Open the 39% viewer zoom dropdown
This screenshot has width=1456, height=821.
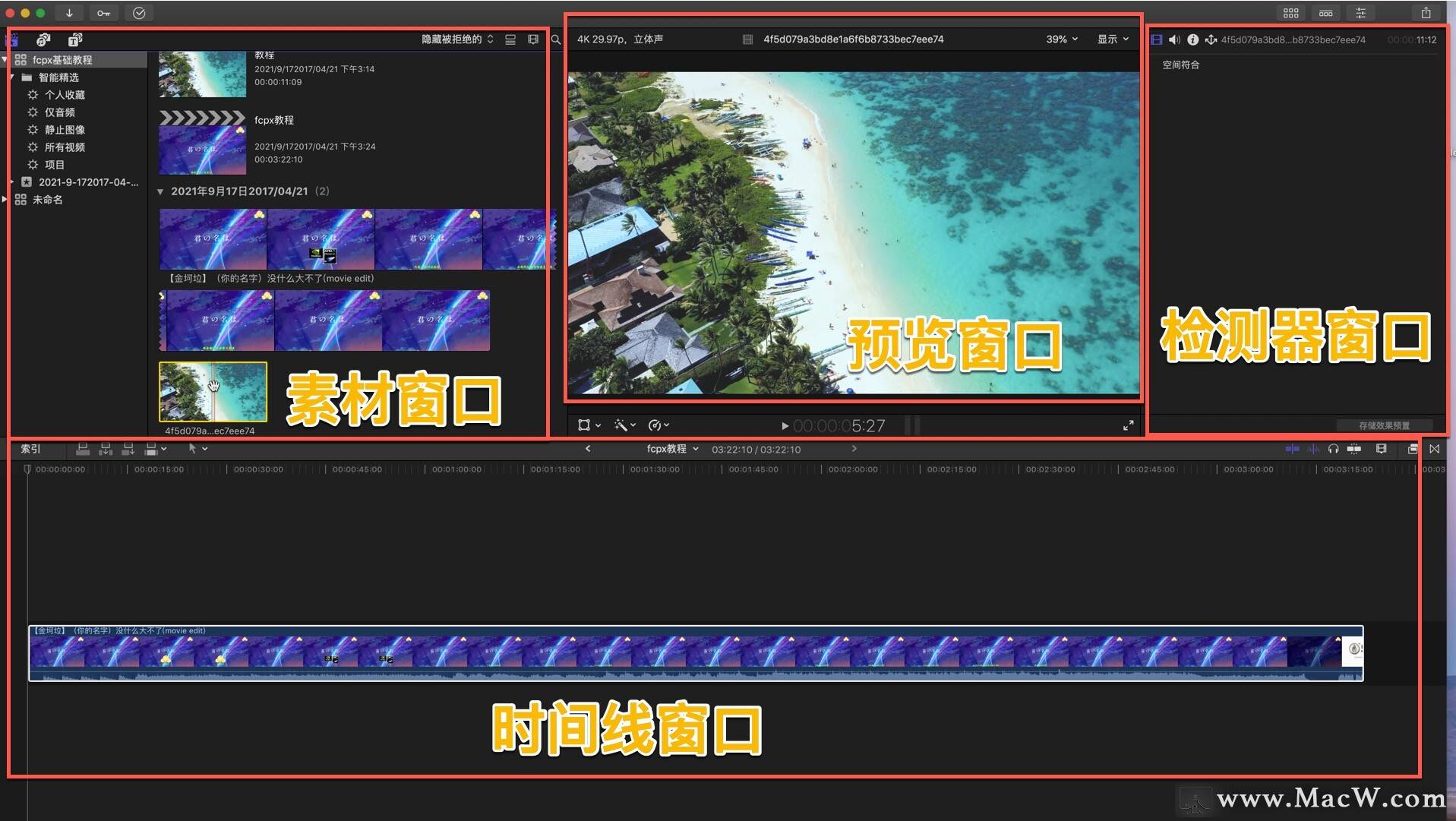tap(1062, 39)
